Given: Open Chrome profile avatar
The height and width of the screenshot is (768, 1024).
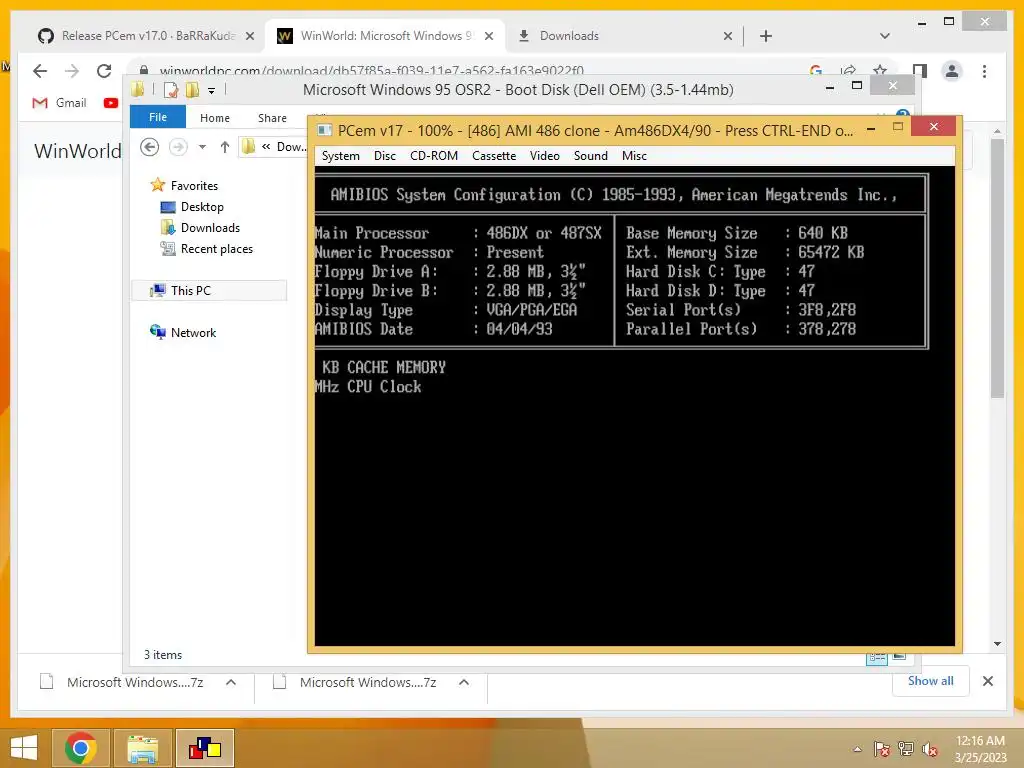Looking at the screenshot, I should (x=952, y=71).
